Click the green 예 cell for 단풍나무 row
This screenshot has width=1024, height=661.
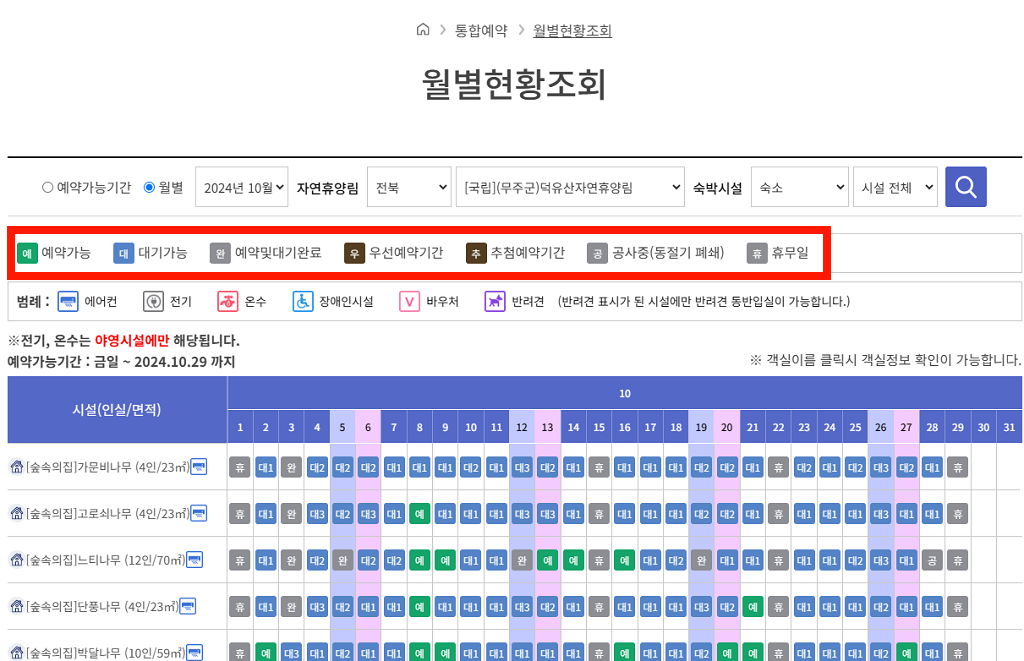[419, 606]
